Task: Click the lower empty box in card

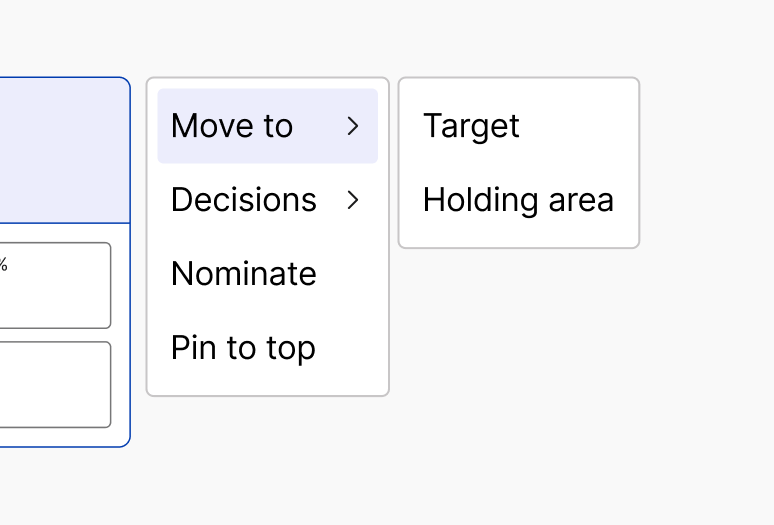Action: (55, 384)
